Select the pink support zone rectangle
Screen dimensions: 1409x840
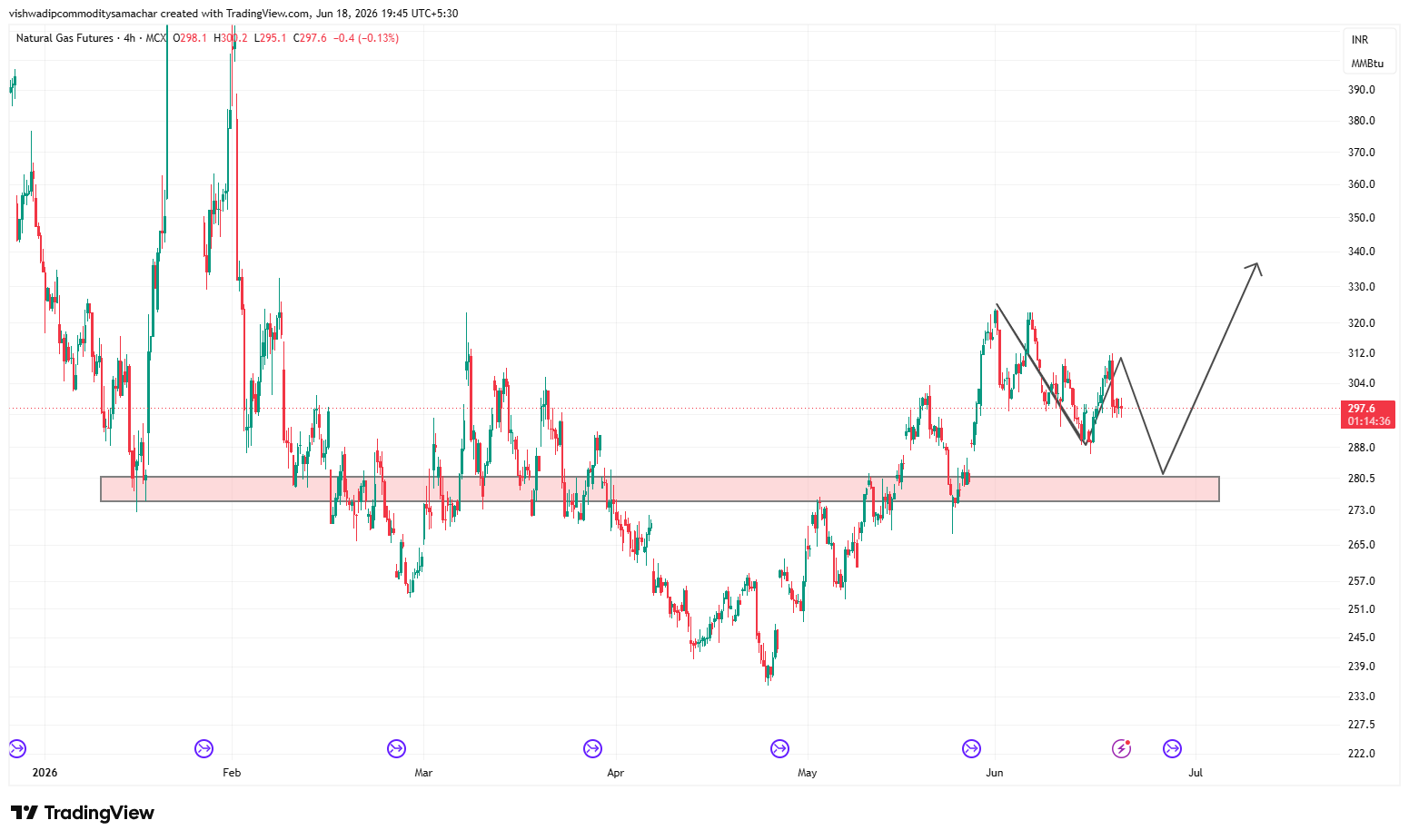point(660,489)
